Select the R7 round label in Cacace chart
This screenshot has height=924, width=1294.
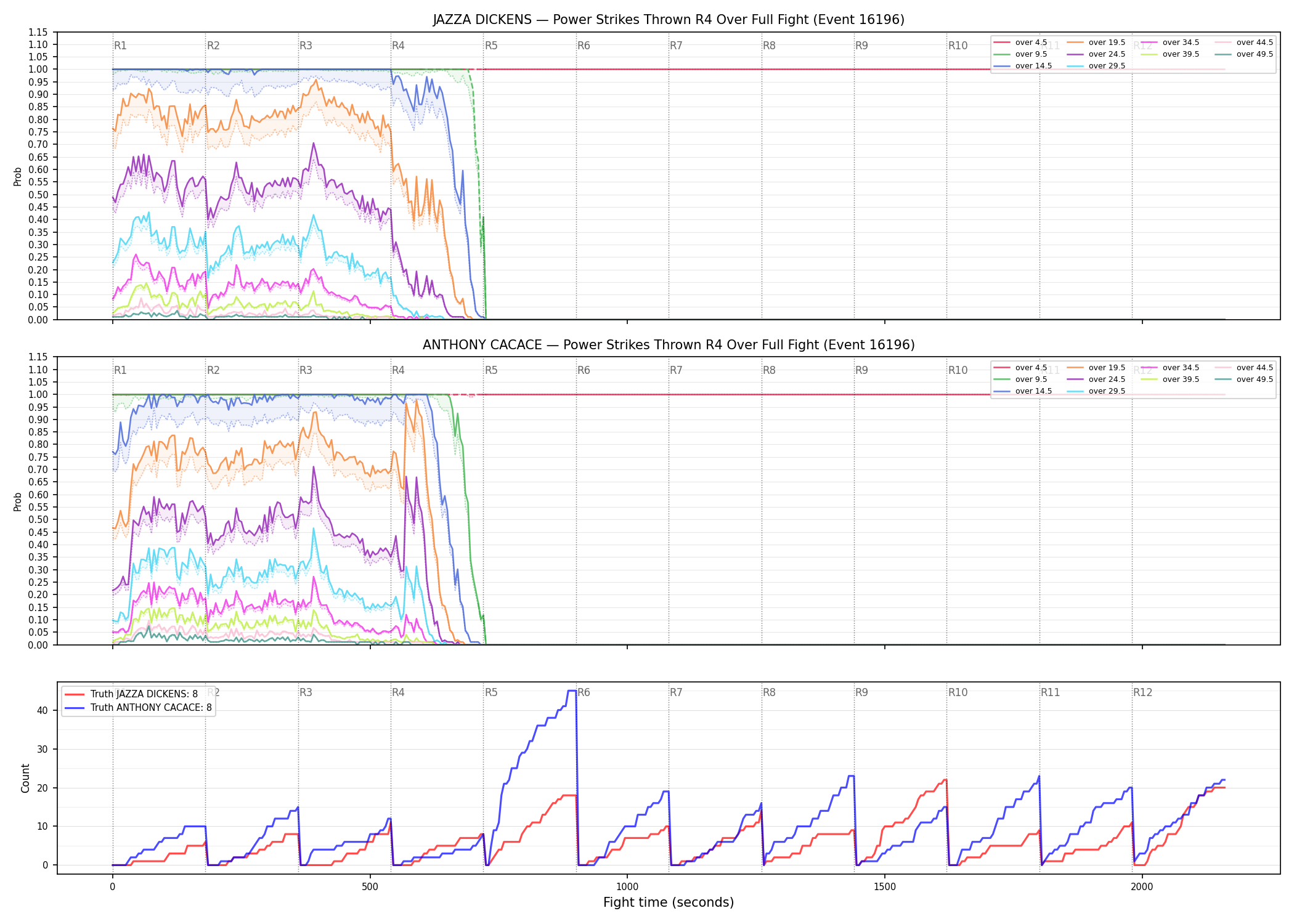[676, 370]
